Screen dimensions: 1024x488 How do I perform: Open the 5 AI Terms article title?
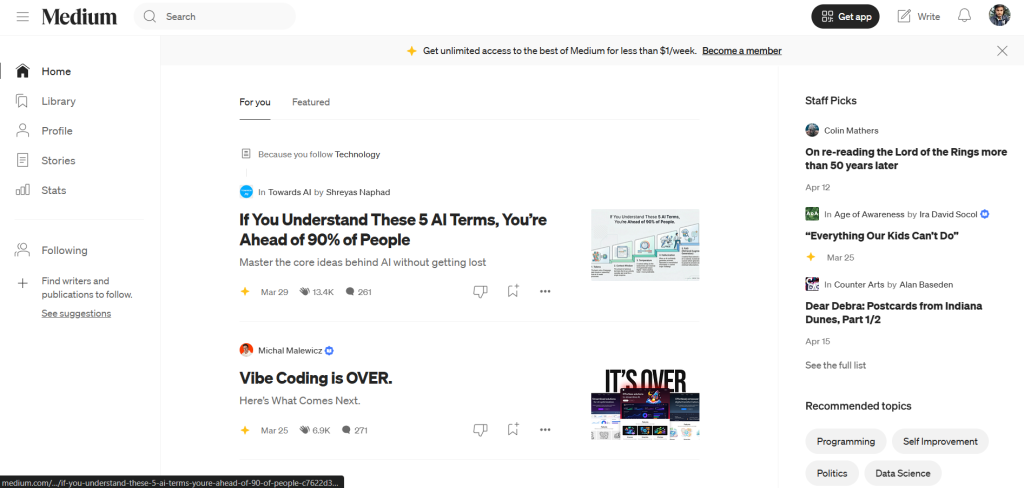click(x=393, y=229)
